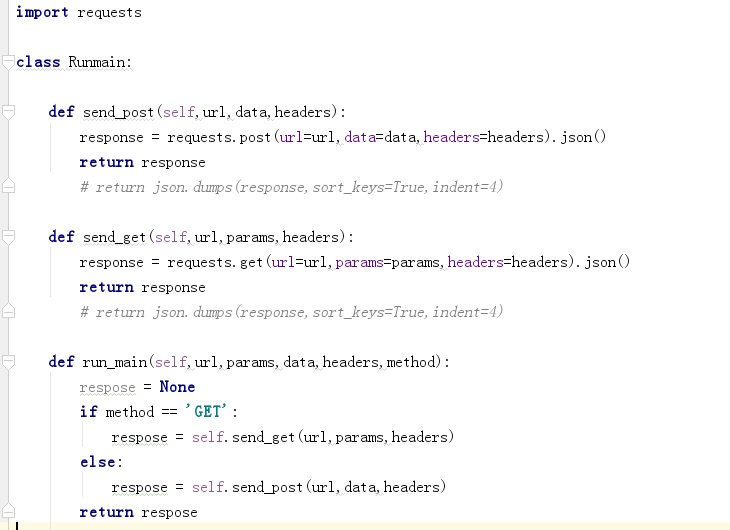
Task: Click 'respose' in 'respose = None' line
Action: 108,388
